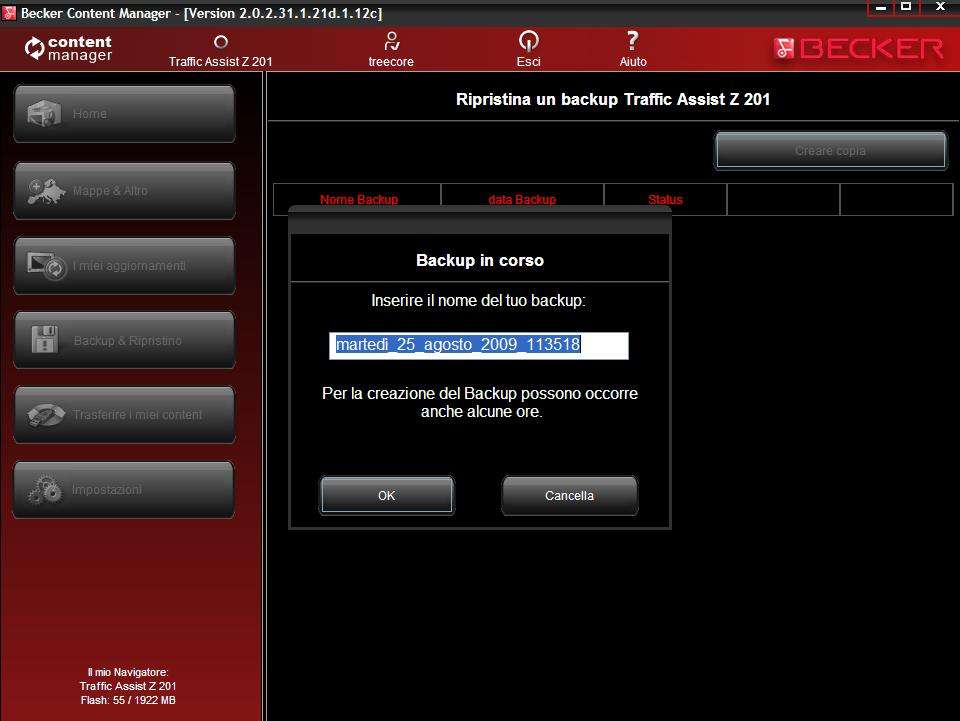Click the Aiuto label
This screenshot has width=960, height=721.
[633, 62]
